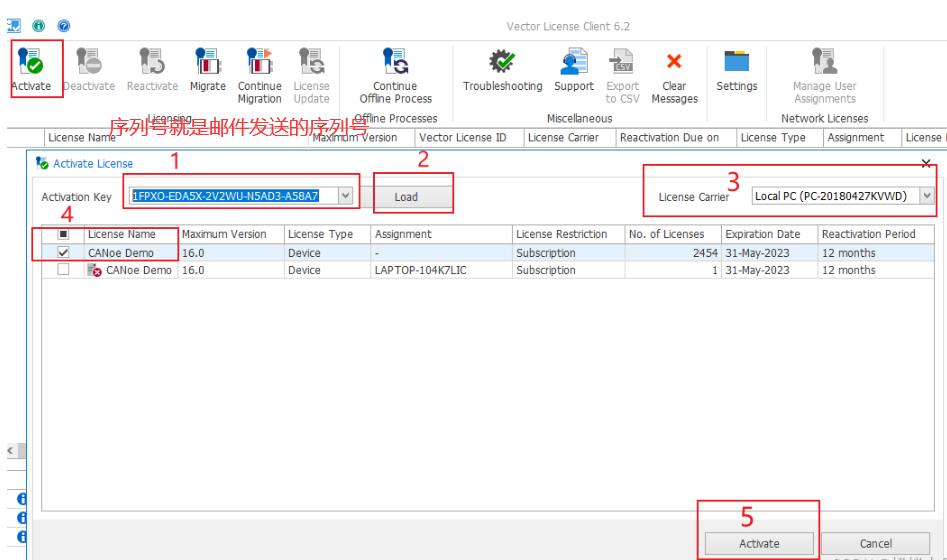Click the Load button
This screenshot has width=947, height=560.
[x=406, y=197]
